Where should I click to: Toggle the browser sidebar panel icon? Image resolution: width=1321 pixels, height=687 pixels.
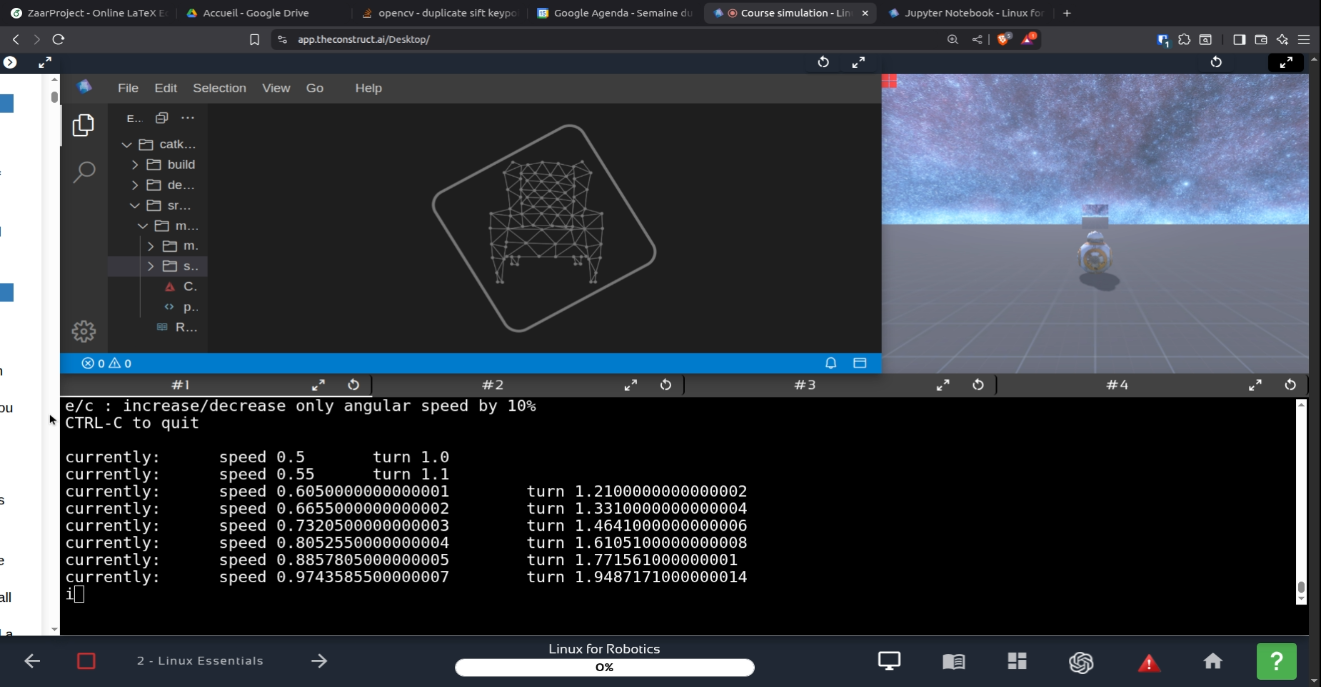click(1239, 39)
